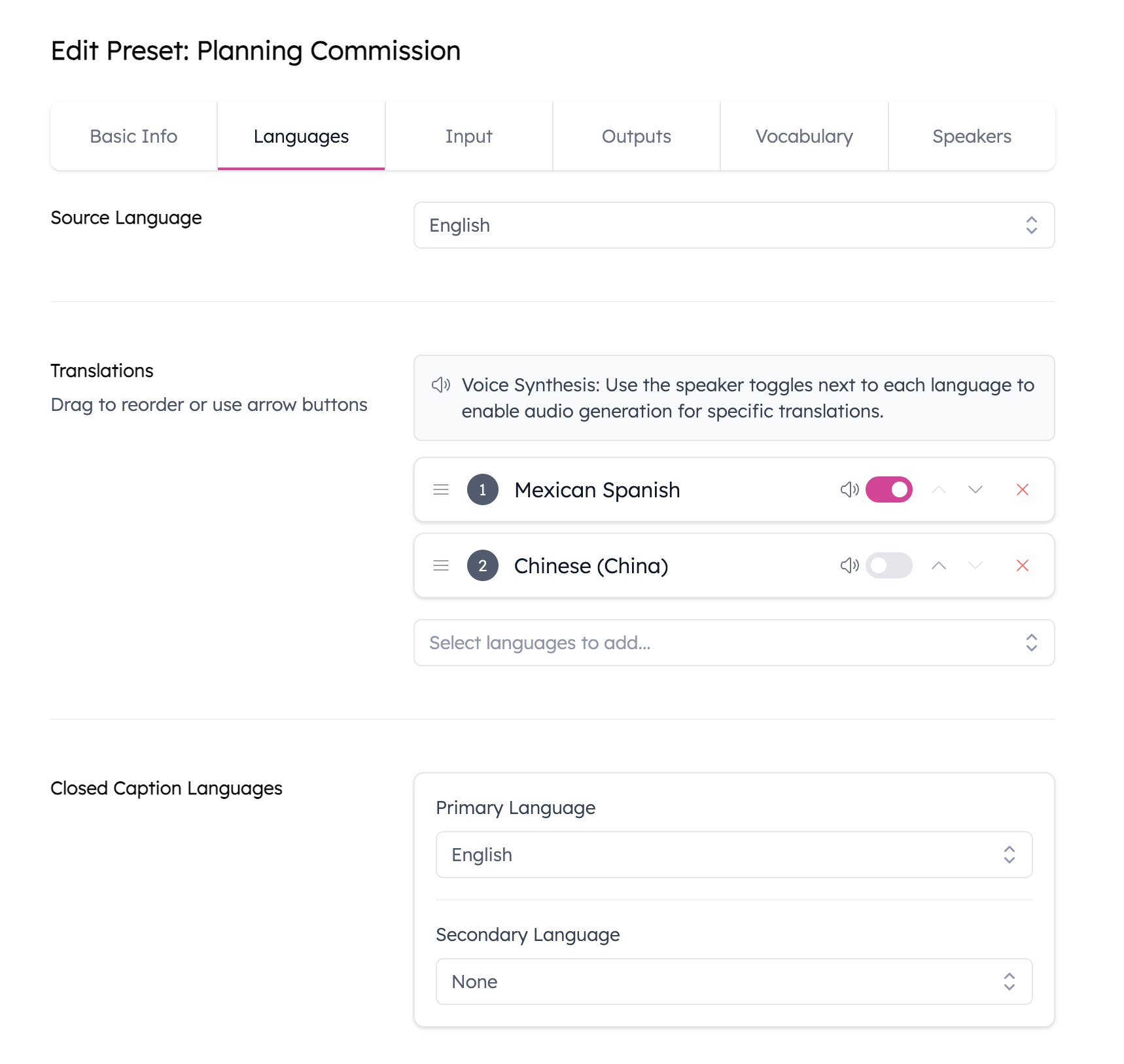Switch to the Input tab
This screenshot has width=1124, height=1064.
pos(468,136)
